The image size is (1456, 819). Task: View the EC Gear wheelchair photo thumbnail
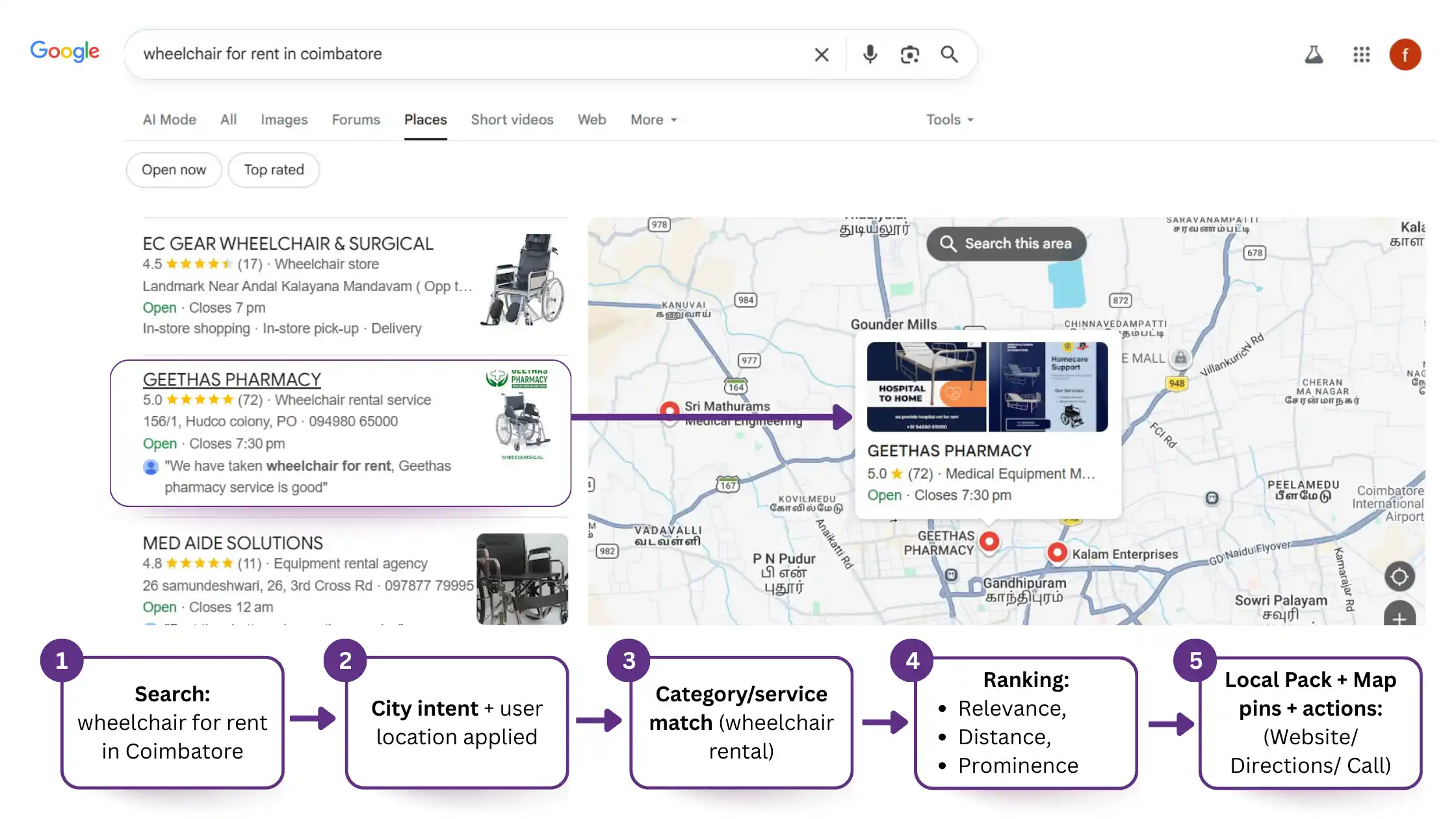pos(523,284)
